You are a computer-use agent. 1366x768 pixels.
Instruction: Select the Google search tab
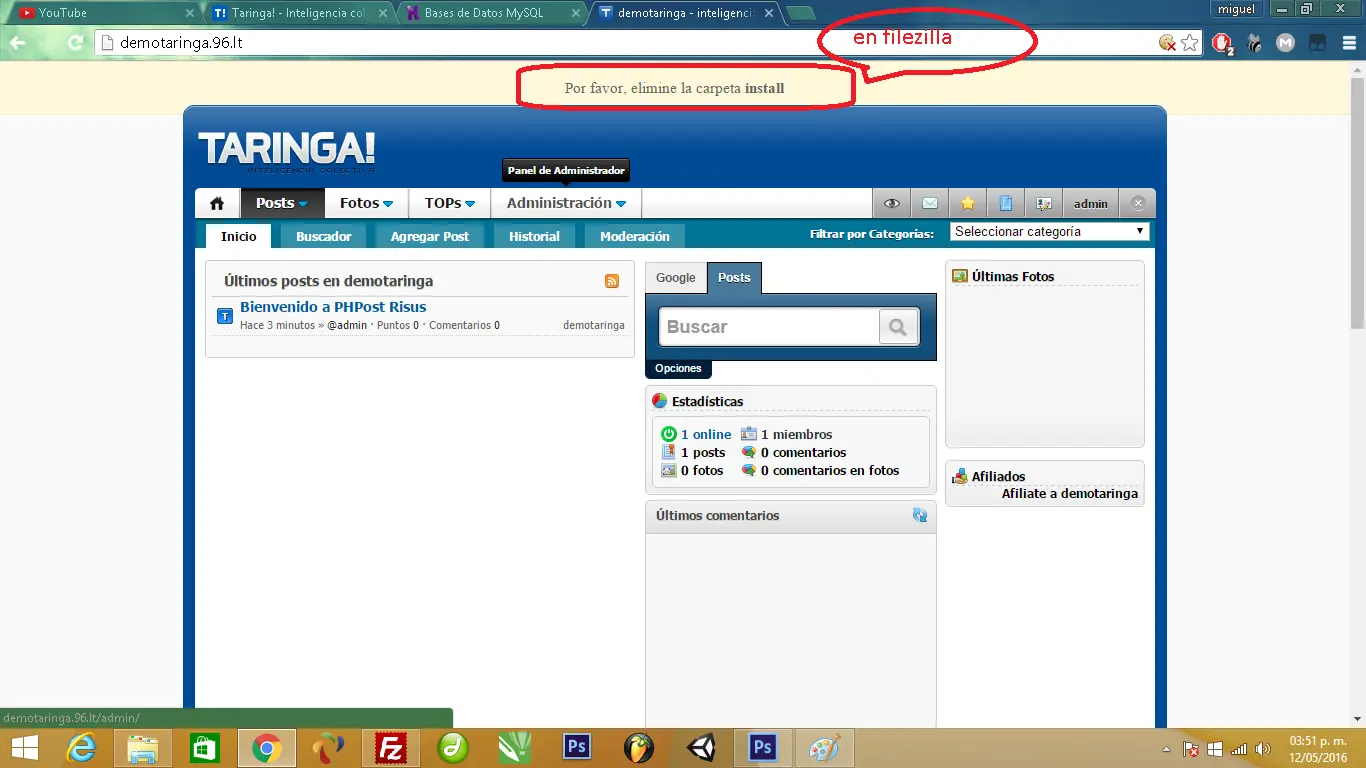pyautogui.click(x=676, y=278)
